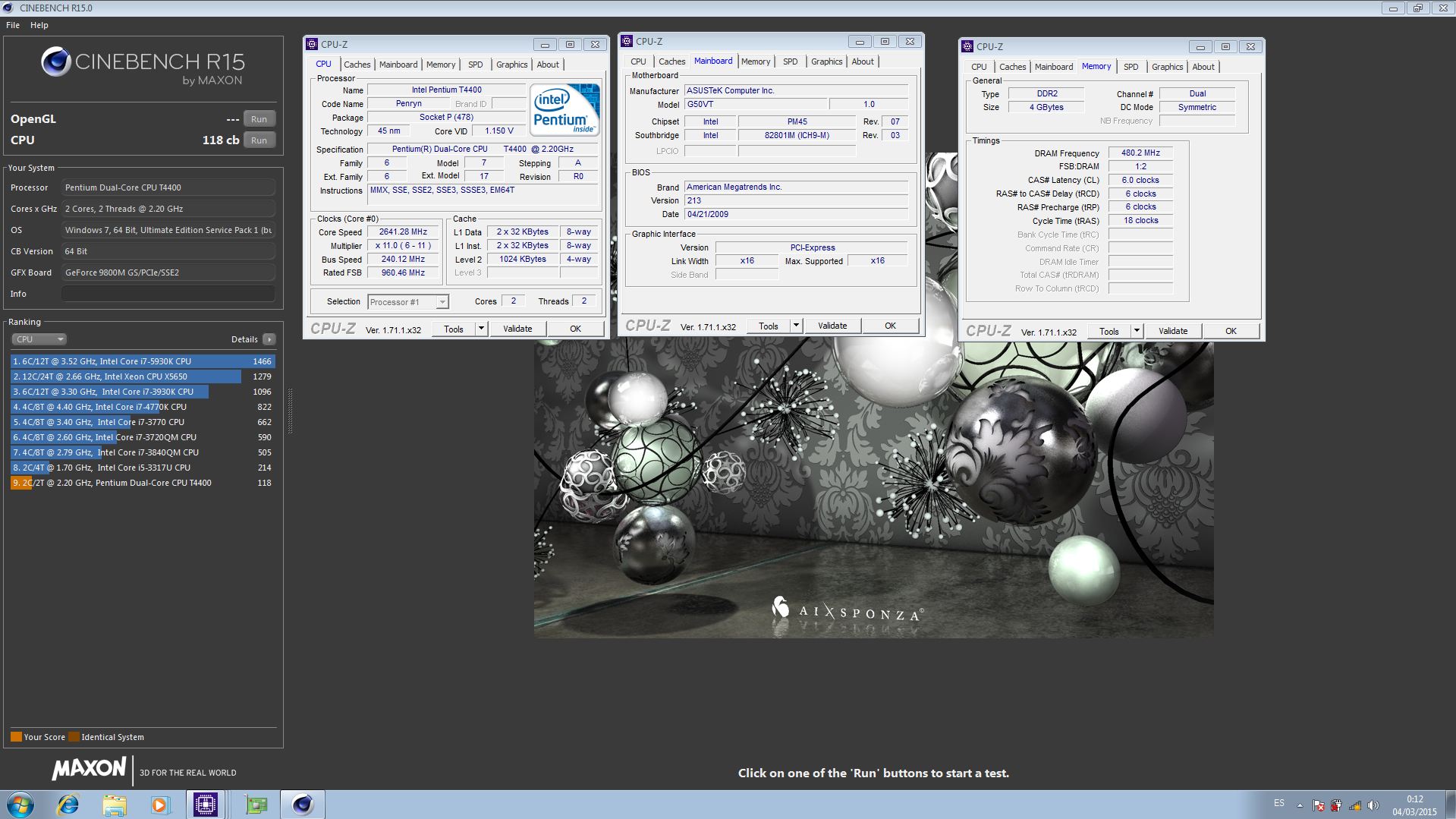Click the Show desktop strip beside the clock
Image resolution: width=1456 pixels, height=819 pixels.
click(1450, 805)
